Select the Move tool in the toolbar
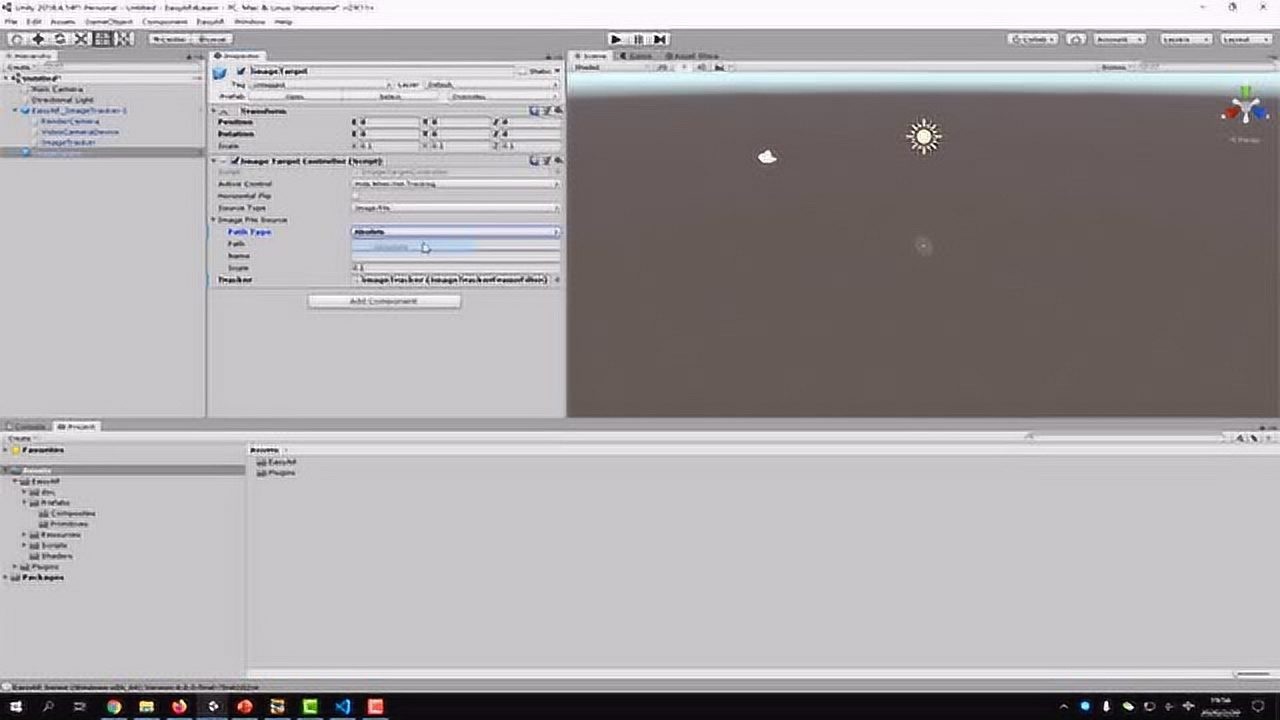The width and height of the screenshot is (1280, 720). click(38, 39)
